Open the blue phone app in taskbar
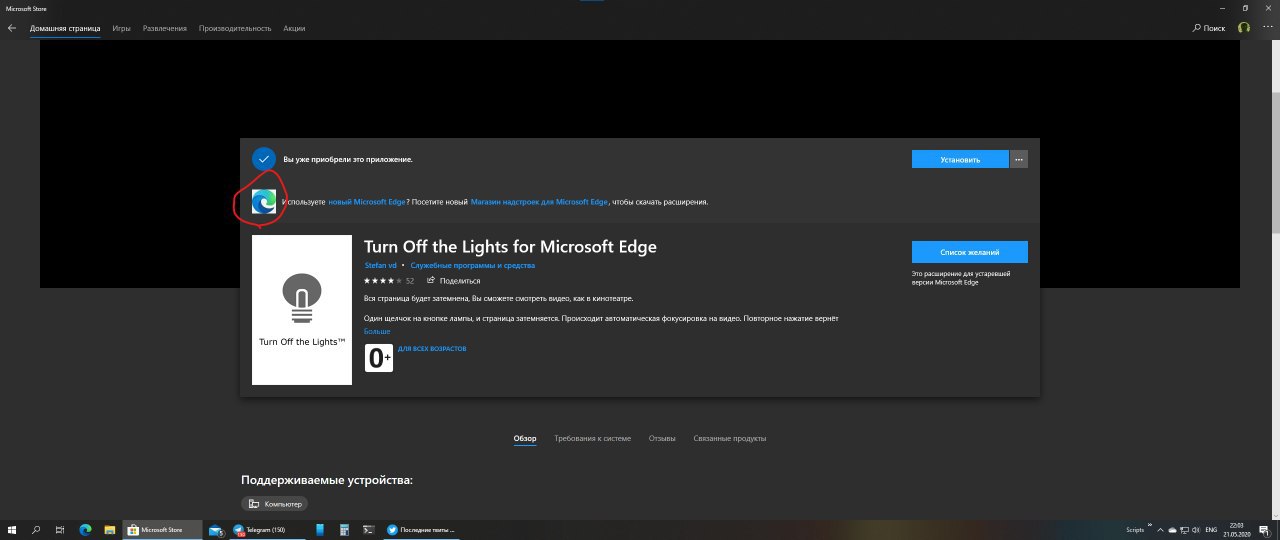The height and width of the screenshot is (540, 1280). [320, 530]
